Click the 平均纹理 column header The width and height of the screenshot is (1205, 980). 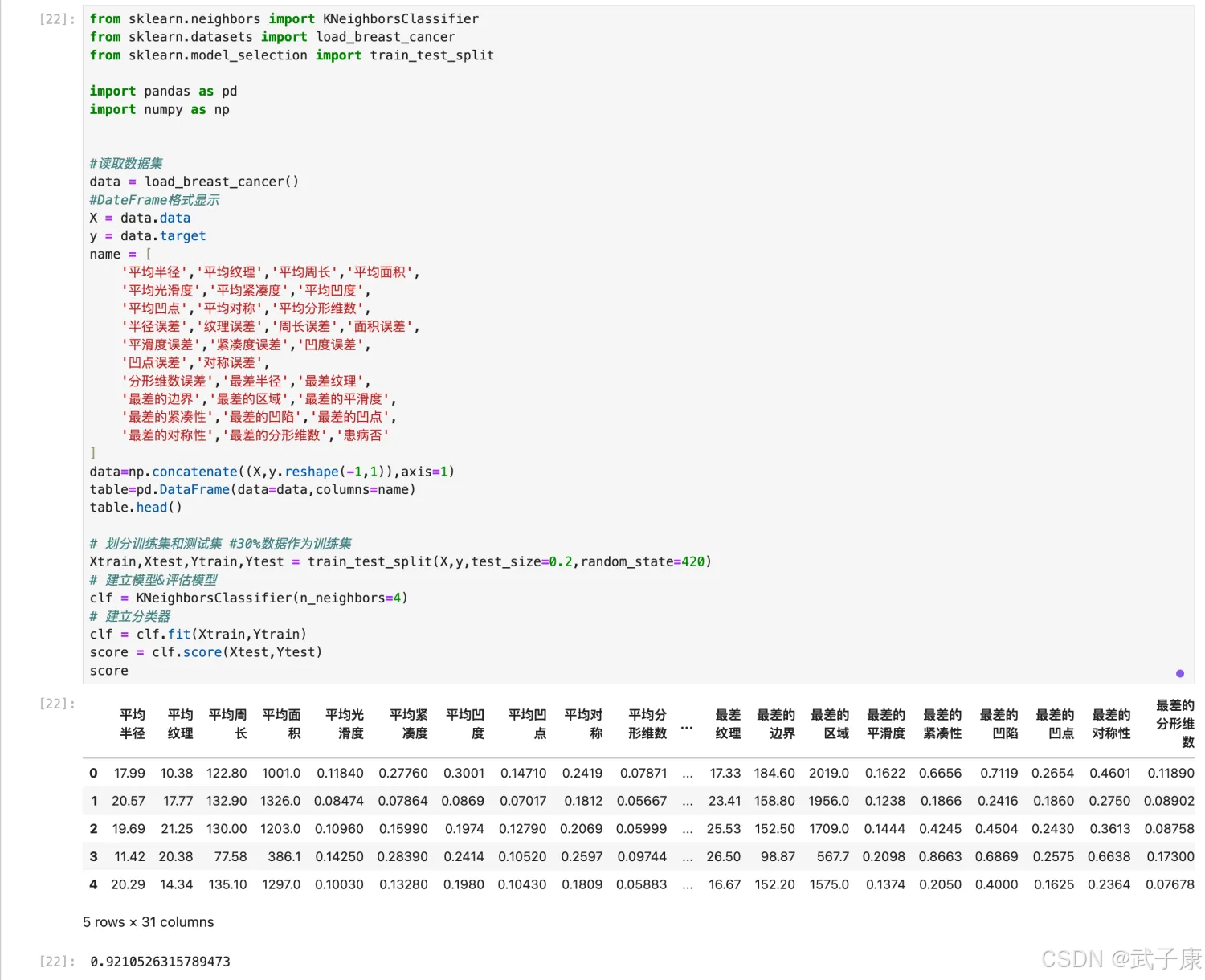coord(180,724)
